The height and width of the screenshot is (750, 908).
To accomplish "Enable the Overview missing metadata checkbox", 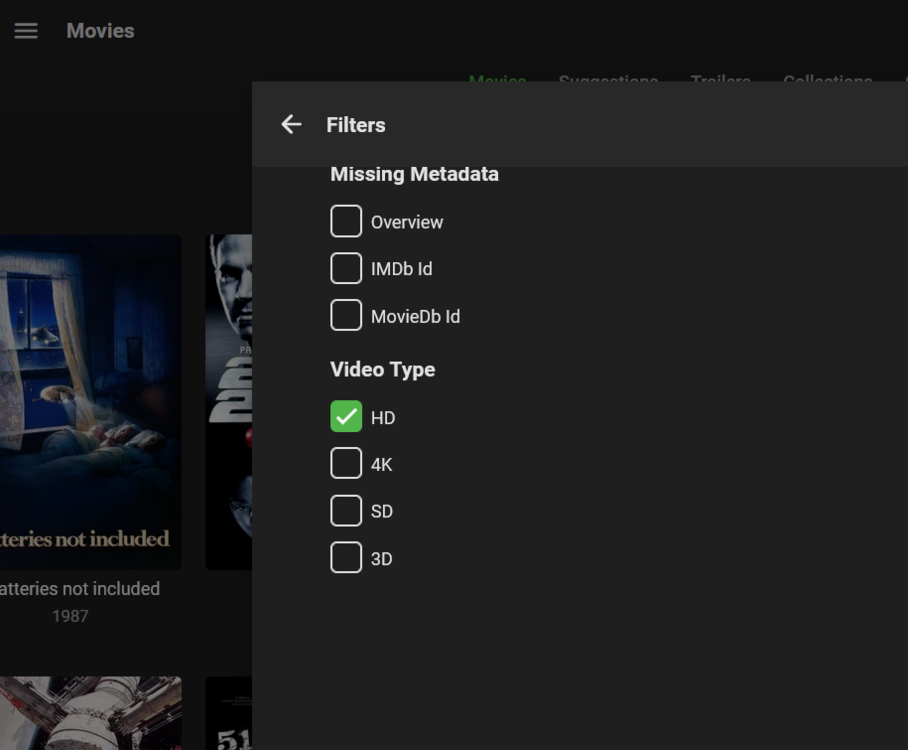I will (346, 222).
